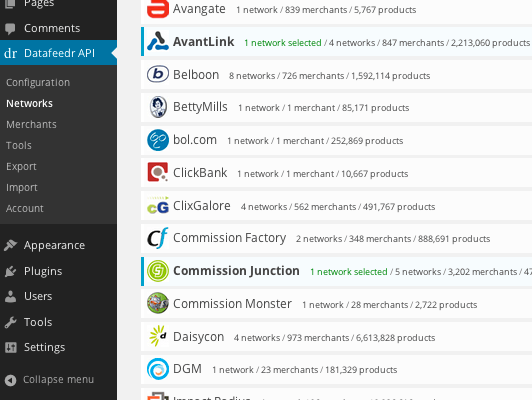
Task: Expand the ClixGalore network group
Action: coord(336,206)
